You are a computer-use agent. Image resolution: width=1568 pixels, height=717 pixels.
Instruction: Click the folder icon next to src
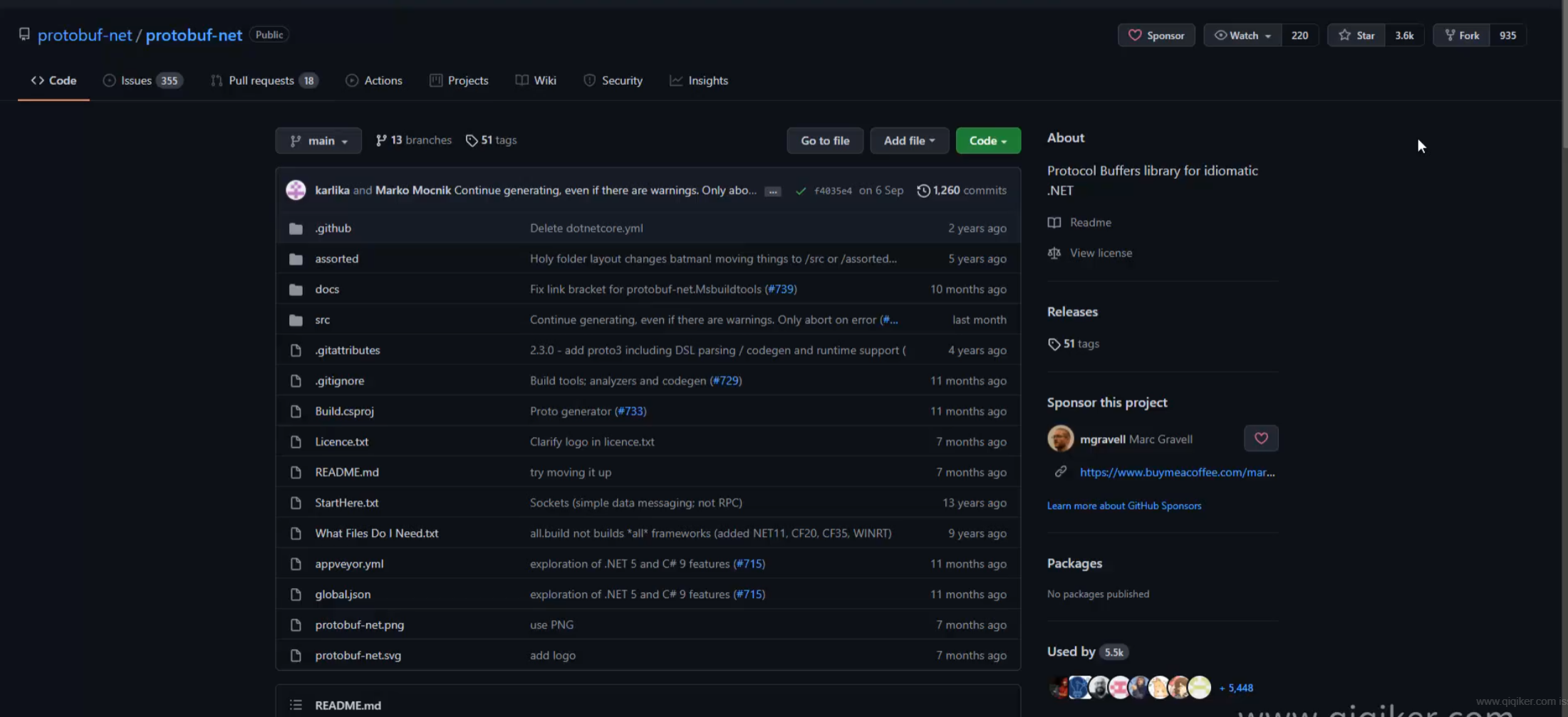coord(296,320)
